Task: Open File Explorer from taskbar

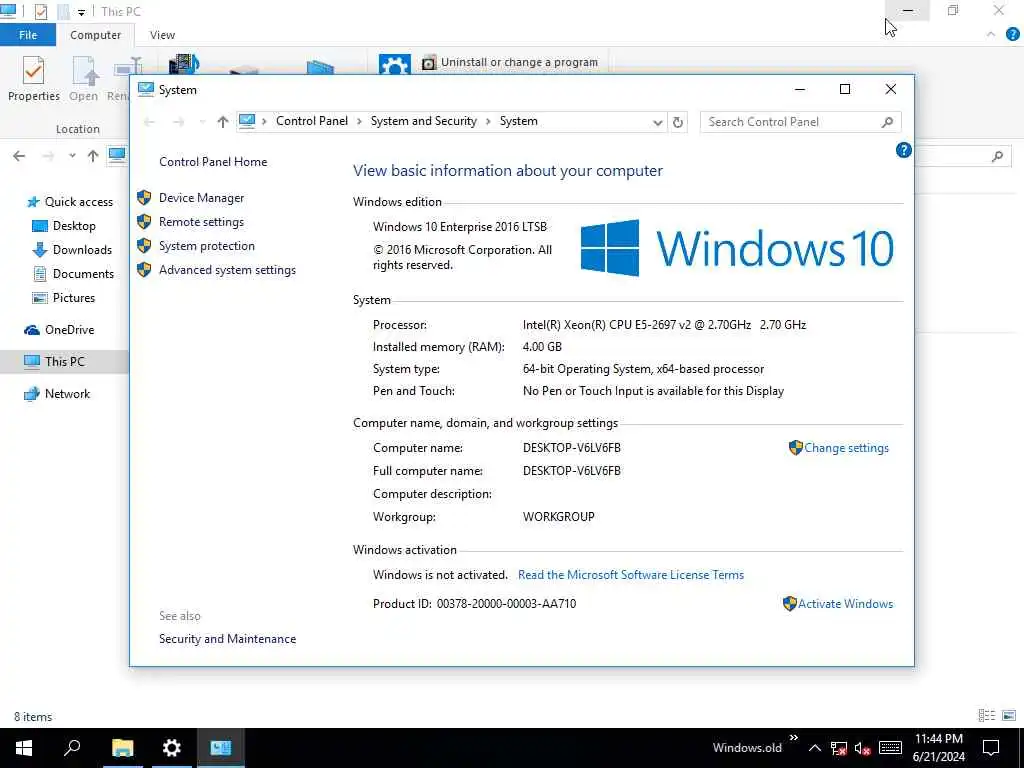Action: point(122,748)
